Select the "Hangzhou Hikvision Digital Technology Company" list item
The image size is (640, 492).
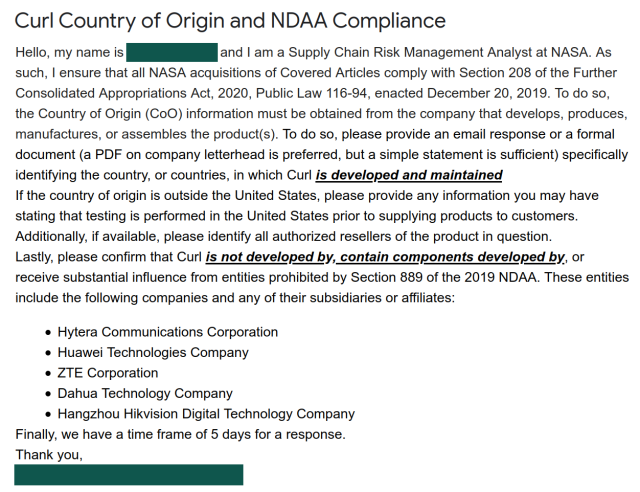coord(206,414)
